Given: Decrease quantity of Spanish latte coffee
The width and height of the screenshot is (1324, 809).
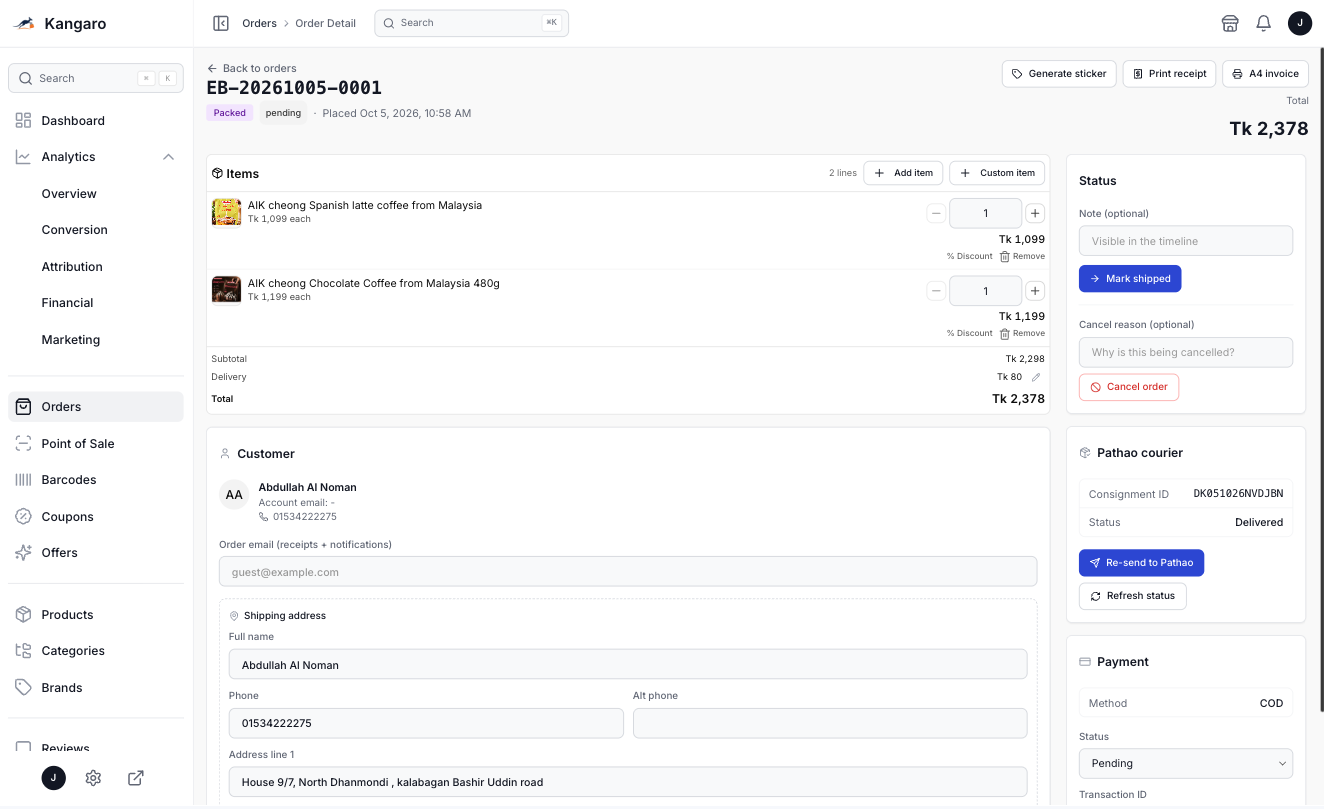Looking at the screenshot, I should coord(936,213).
